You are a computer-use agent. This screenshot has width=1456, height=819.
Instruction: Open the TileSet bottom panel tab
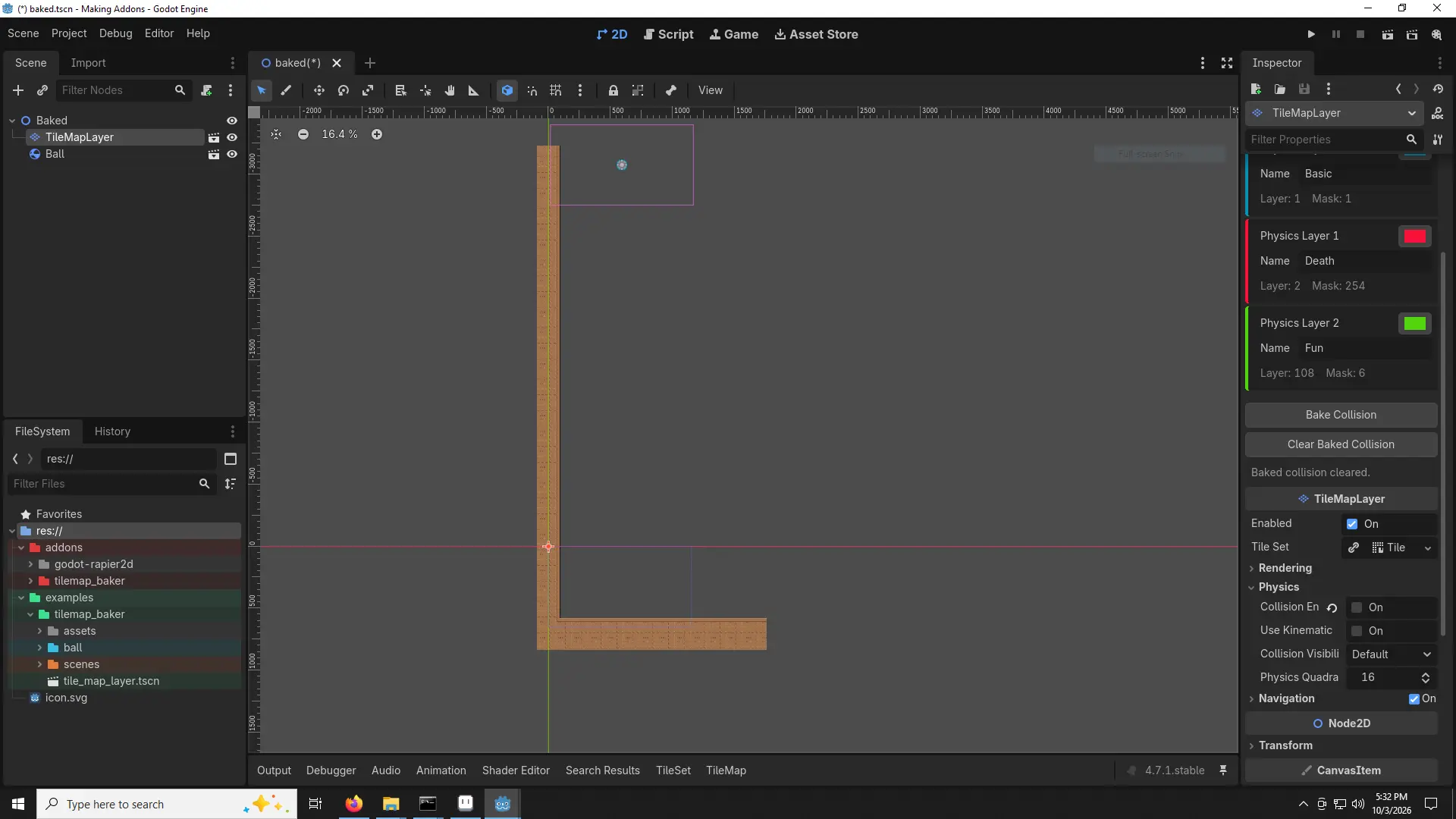coord(673,770)
